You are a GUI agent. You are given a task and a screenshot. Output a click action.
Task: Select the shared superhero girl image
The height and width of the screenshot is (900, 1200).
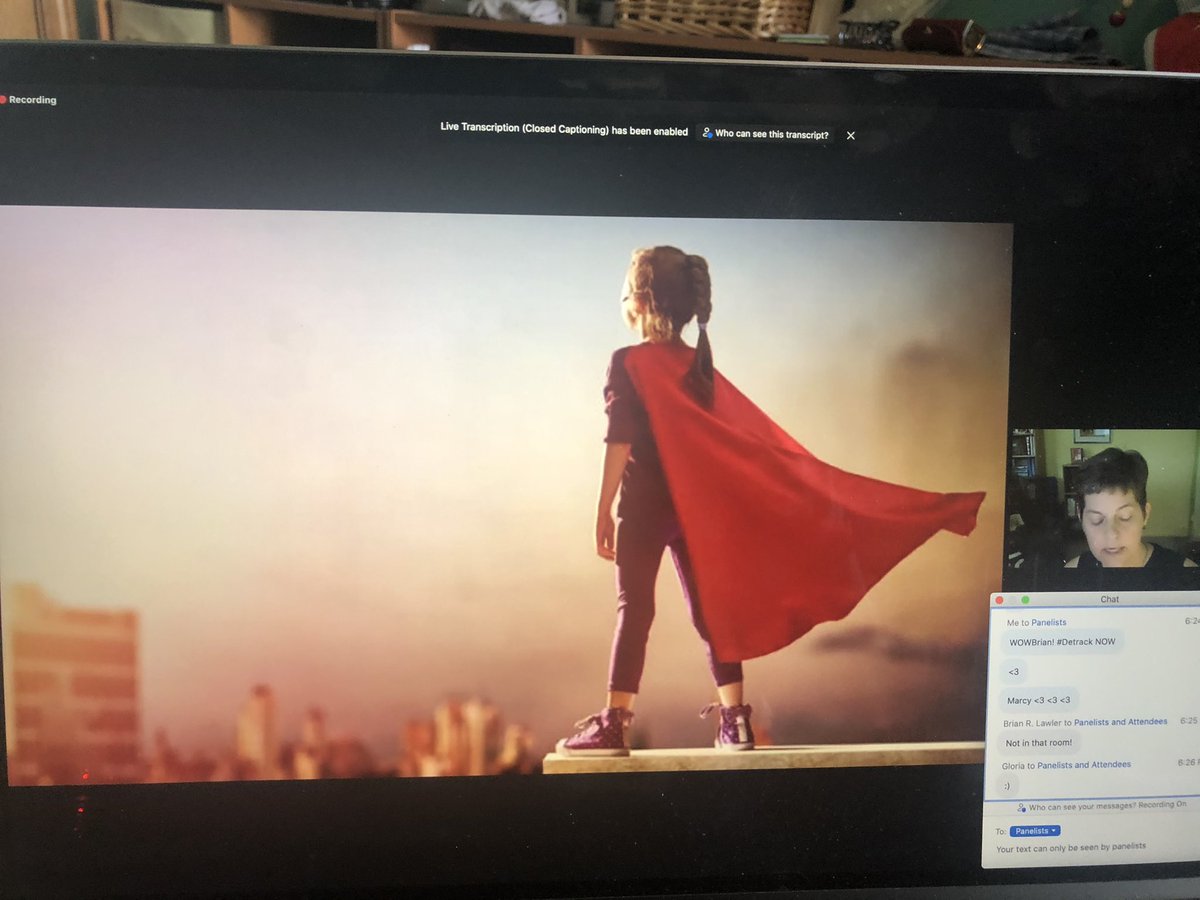point(505,497)
